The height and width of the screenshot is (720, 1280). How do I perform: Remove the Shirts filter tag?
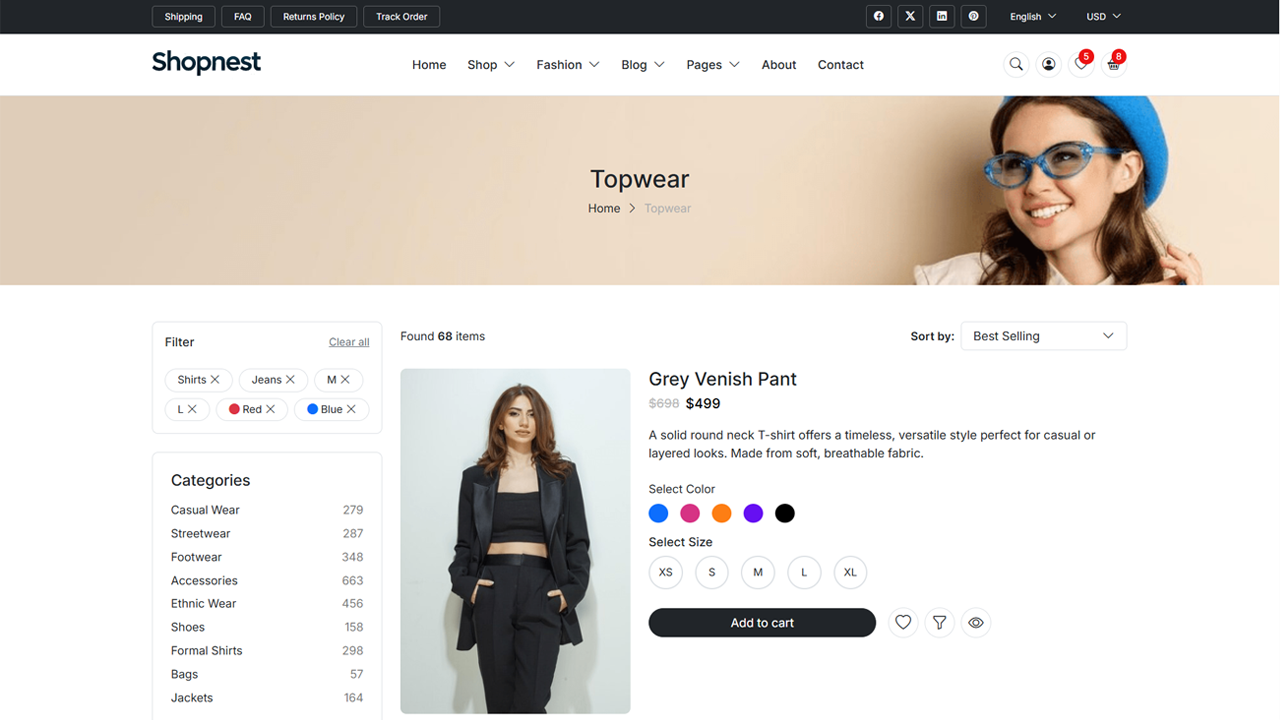(x=215, y=380)
